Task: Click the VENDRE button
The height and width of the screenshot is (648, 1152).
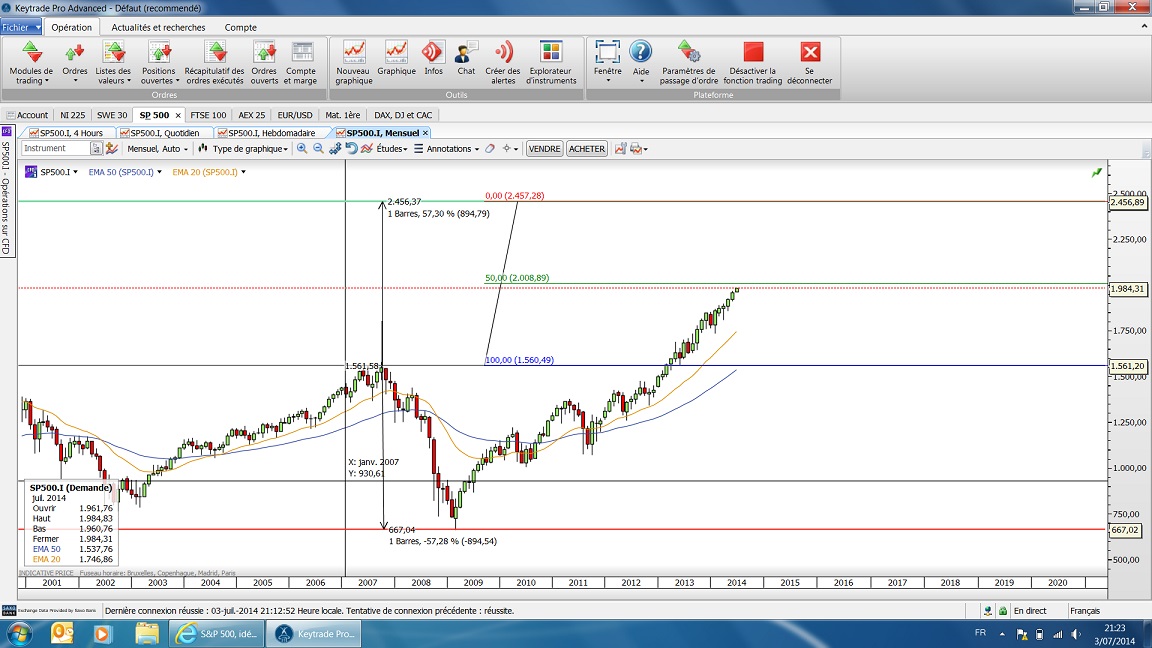Action: [544, 148]
